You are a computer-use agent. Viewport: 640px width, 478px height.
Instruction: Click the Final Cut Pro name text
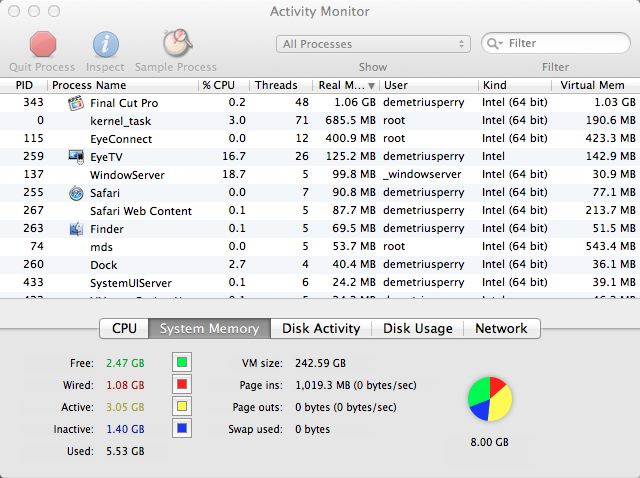[x=124, y=103]
